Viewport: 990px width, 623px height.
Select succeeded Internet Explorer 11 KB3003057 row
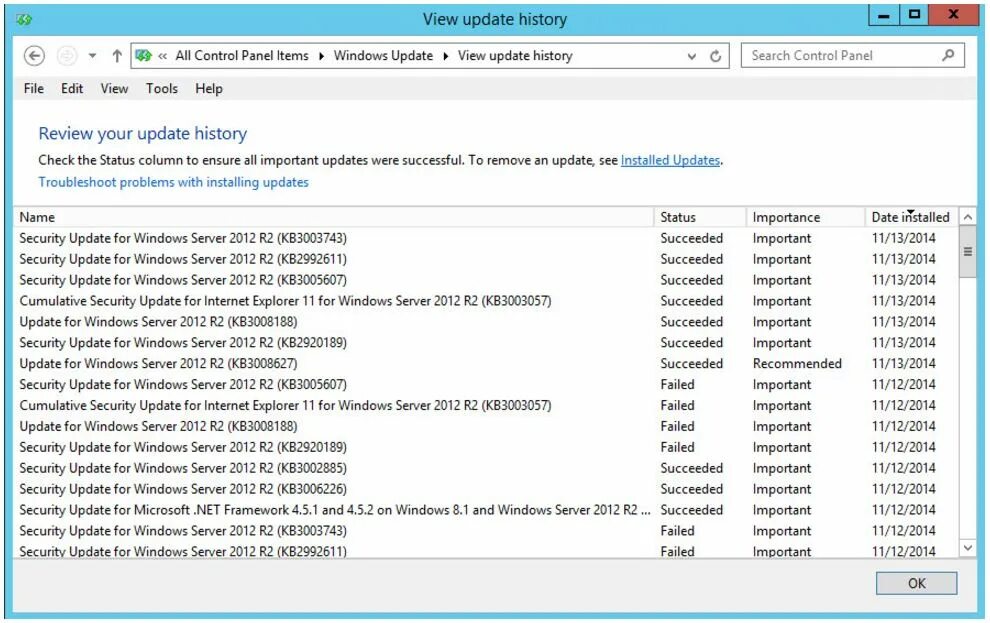click(485, 300)
